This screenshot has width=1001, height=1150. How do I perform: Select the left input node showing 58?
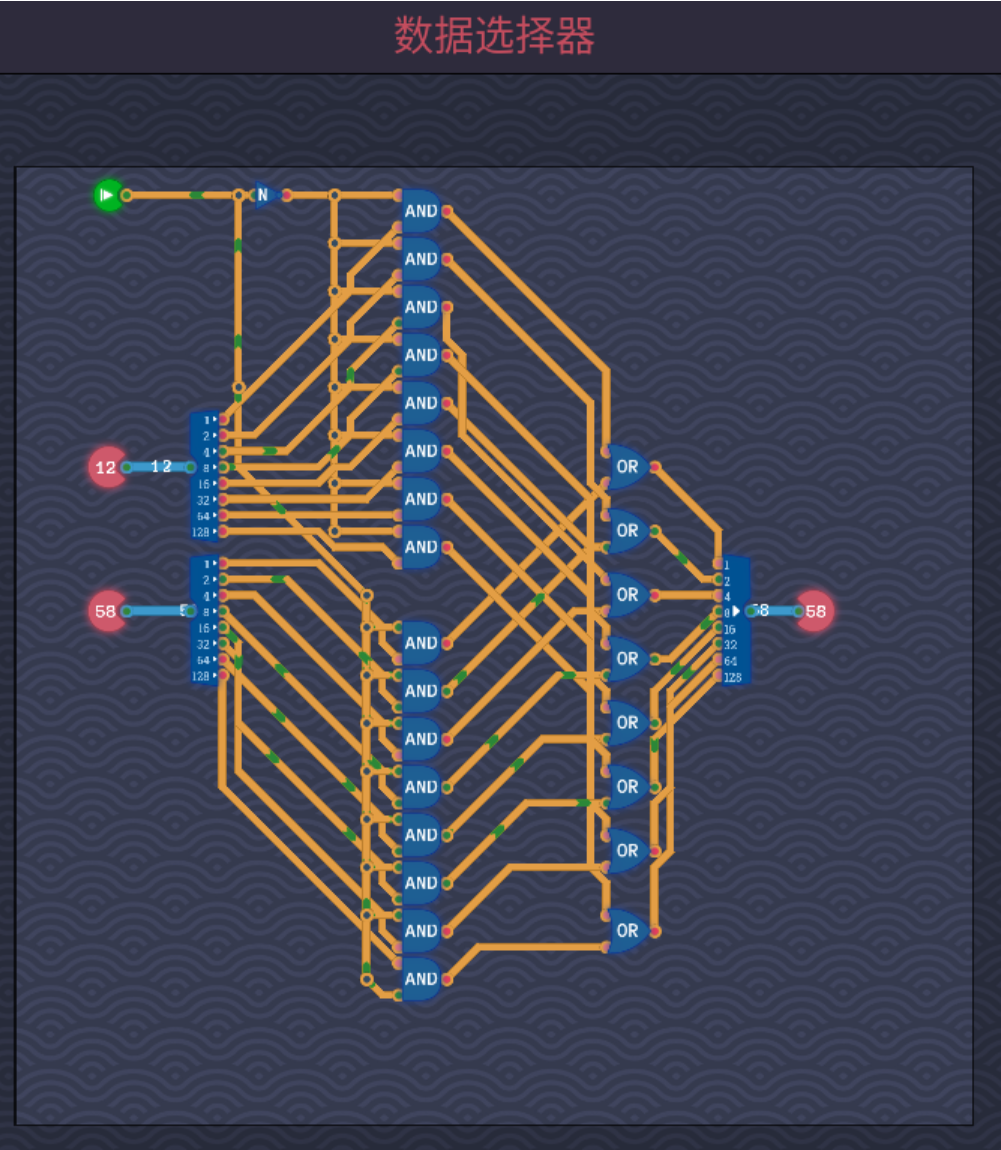coord(106,611)
